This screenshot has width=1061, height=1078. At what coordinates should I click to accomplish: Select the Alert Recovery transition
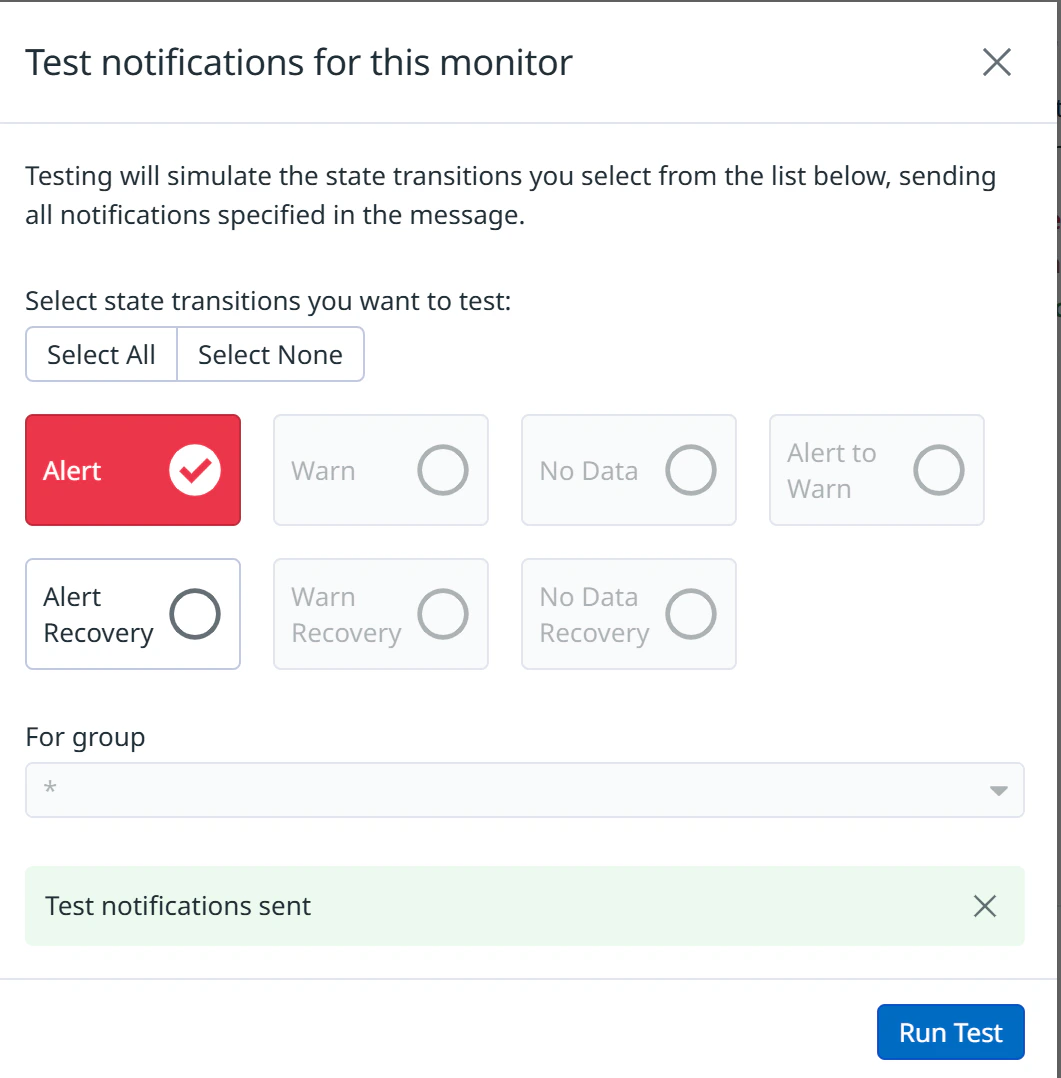132,614
